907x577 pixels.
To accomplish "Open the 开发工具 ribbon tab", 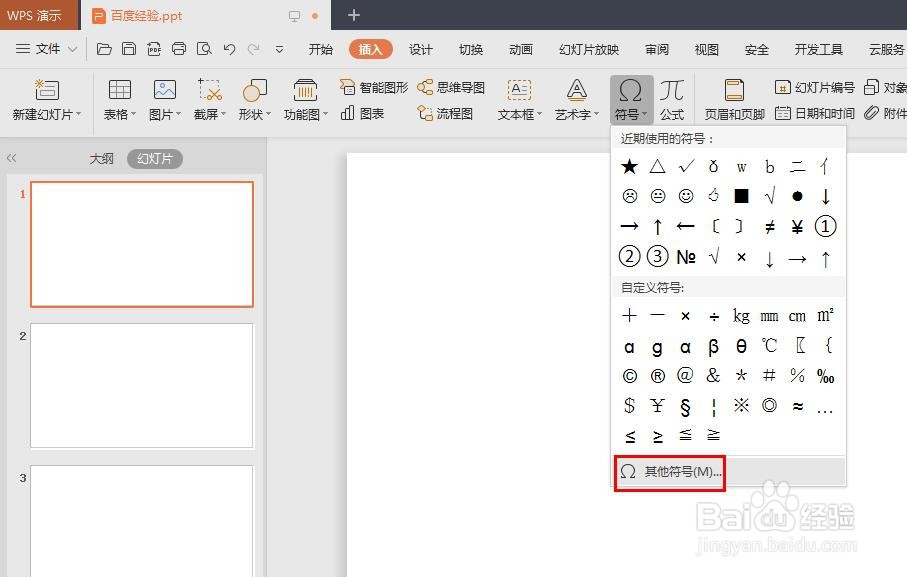I will 818,49.
